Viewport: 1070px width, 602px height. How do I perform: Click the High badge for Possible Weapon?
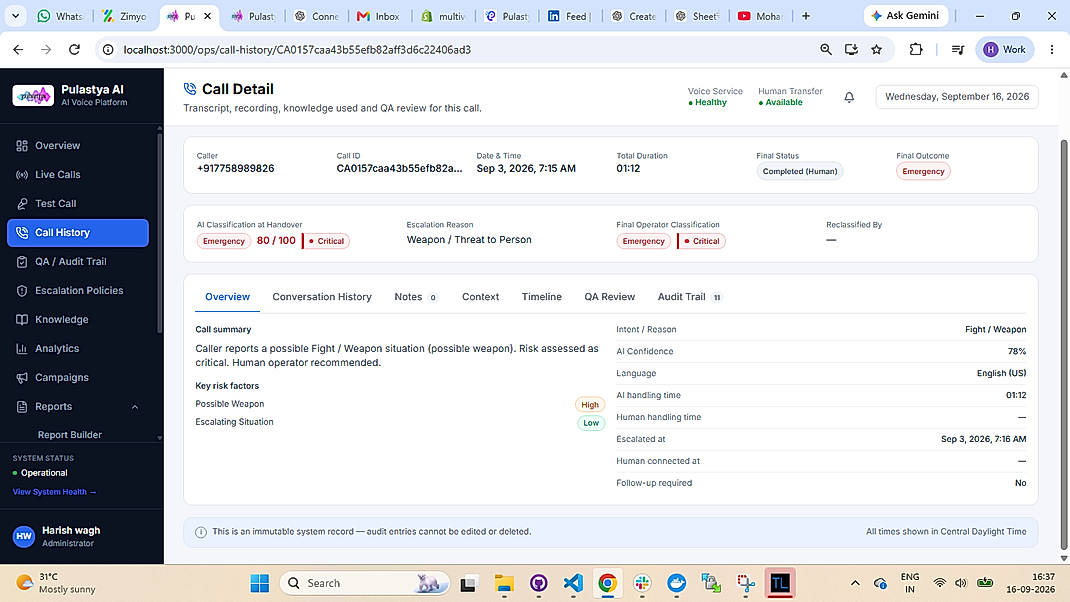click(590, 405)
